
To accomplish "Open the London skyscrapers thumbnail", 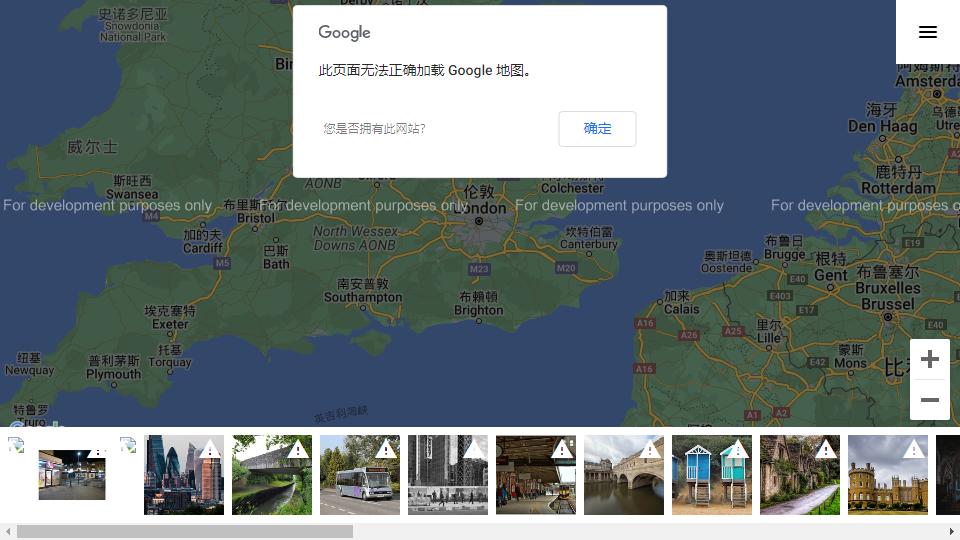I will 184,475.
